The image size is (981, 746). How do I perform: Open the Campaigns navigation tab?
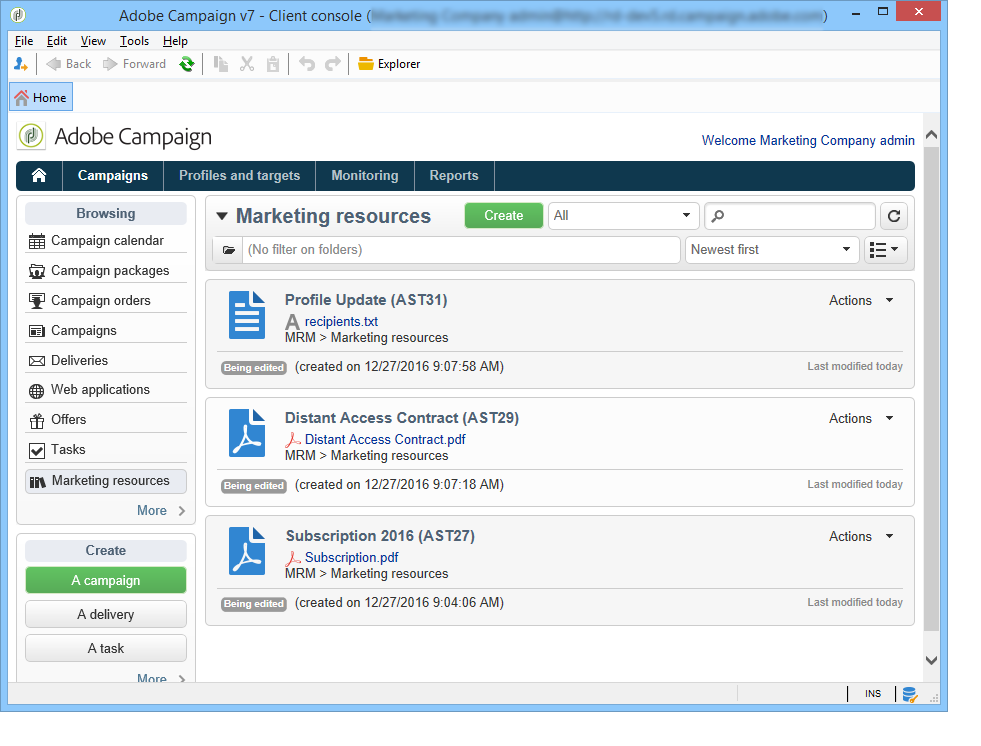(x=113, y=176)
